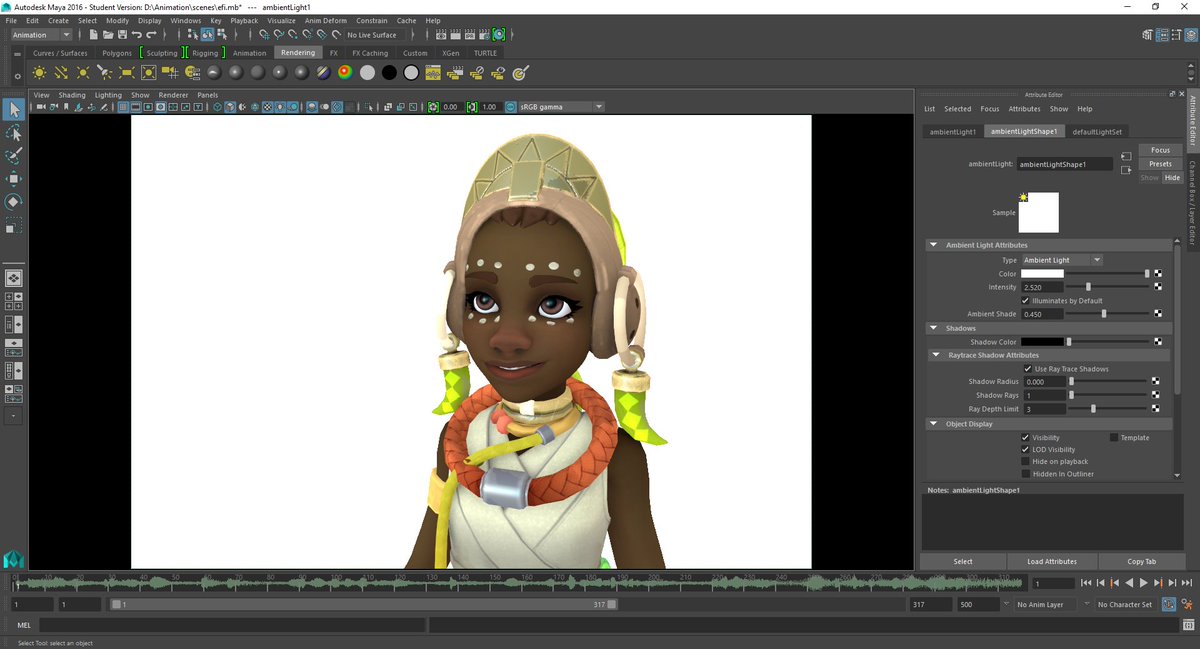Open the Script Editor icon
Image resolution: width=1200 pixels, height=649 pixels.
tap(1188, 625)
